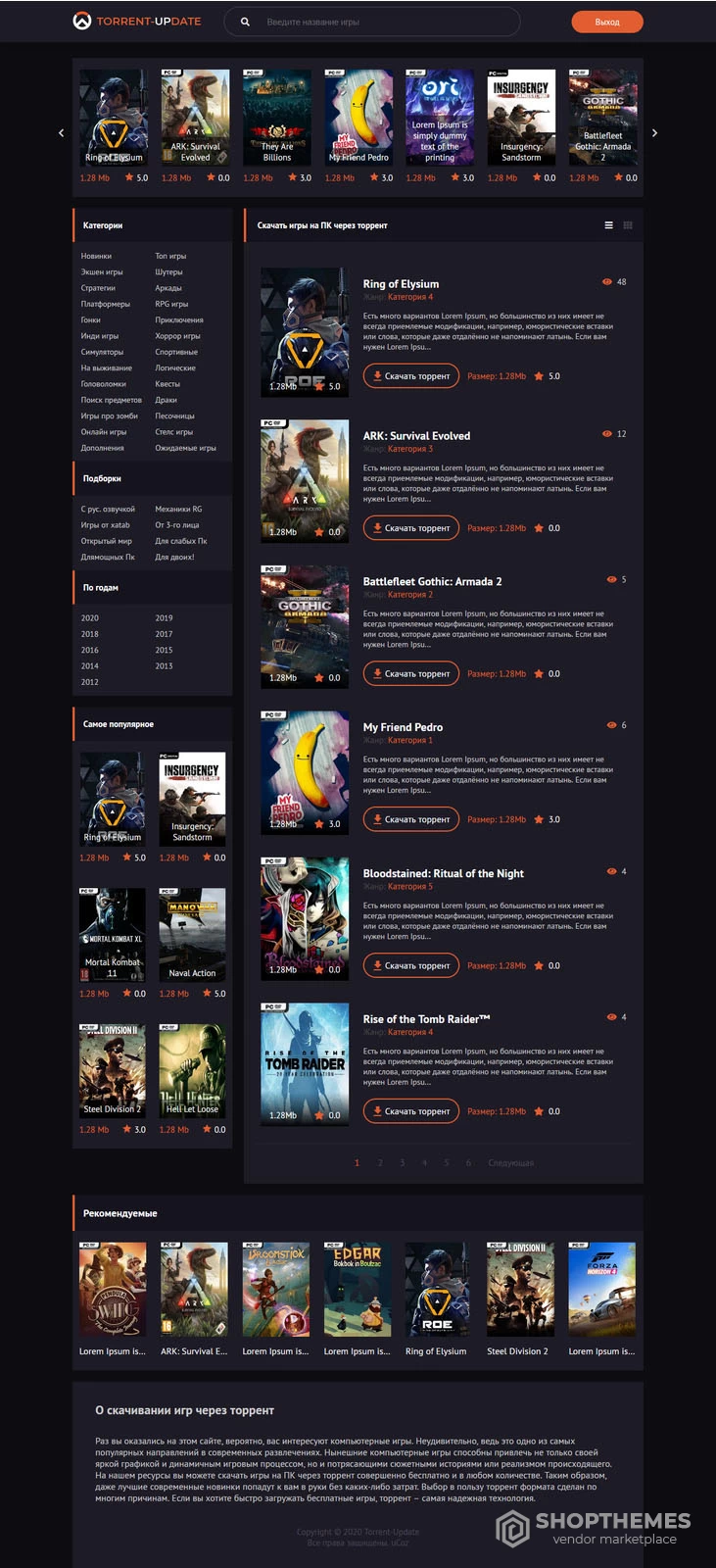Viewport: 716px width, 1568px height.
Task: Click eye views icon for Battlefleet Gothic: Armada 2
Action: click(x=611, y=579)
